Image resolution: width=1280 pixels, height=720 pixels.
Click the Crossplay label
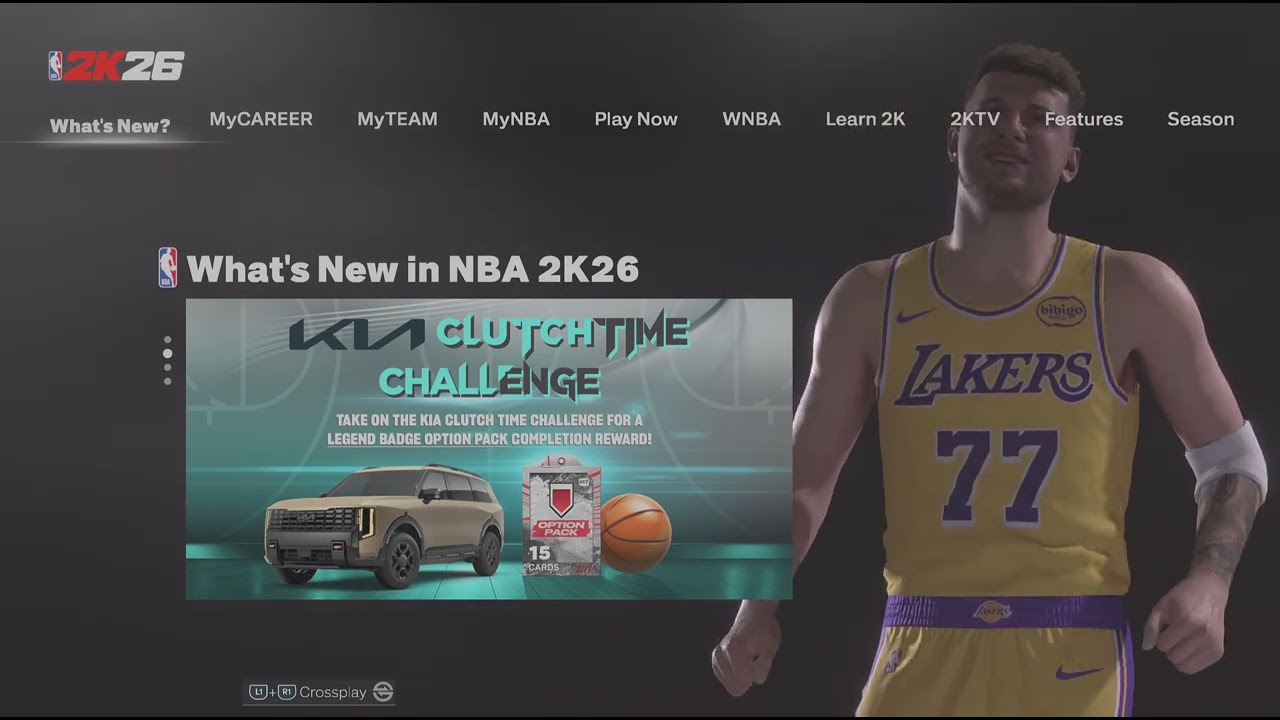(x=333, y=692)
